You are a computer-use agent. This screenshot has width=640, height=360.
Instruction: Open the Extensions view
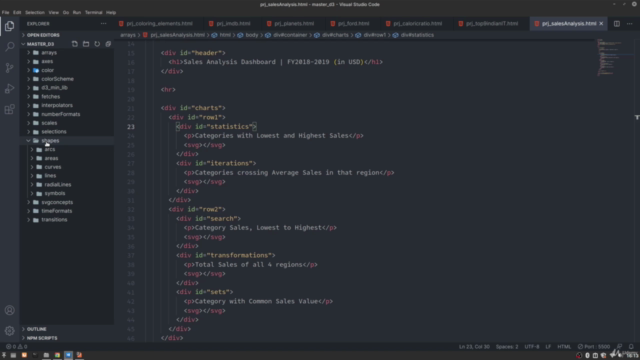[9, 109]
